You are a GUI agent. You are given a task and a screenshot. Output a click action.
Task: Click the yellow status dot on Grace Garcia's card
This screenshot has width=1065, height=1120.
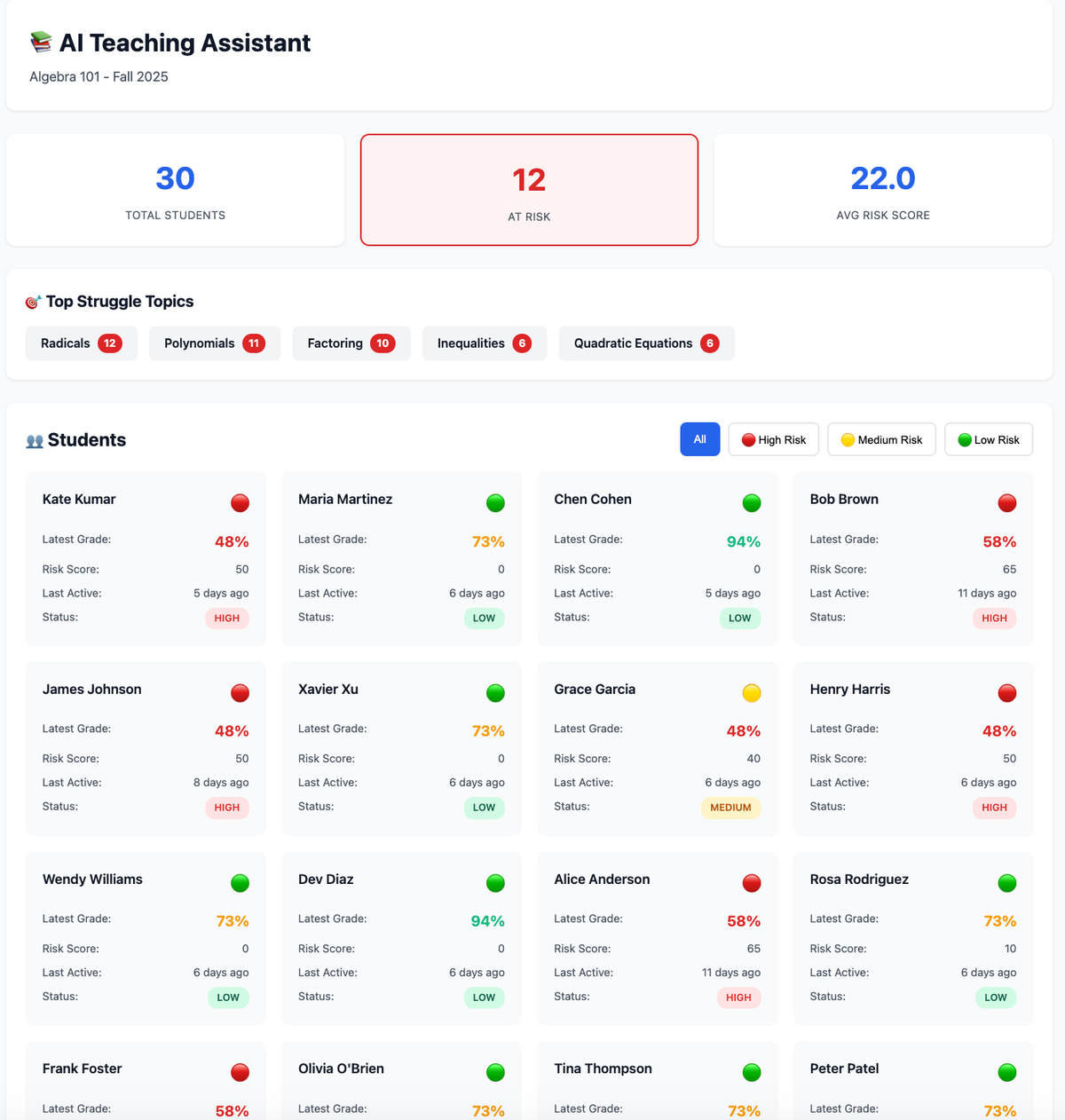(x=752, y=692)
